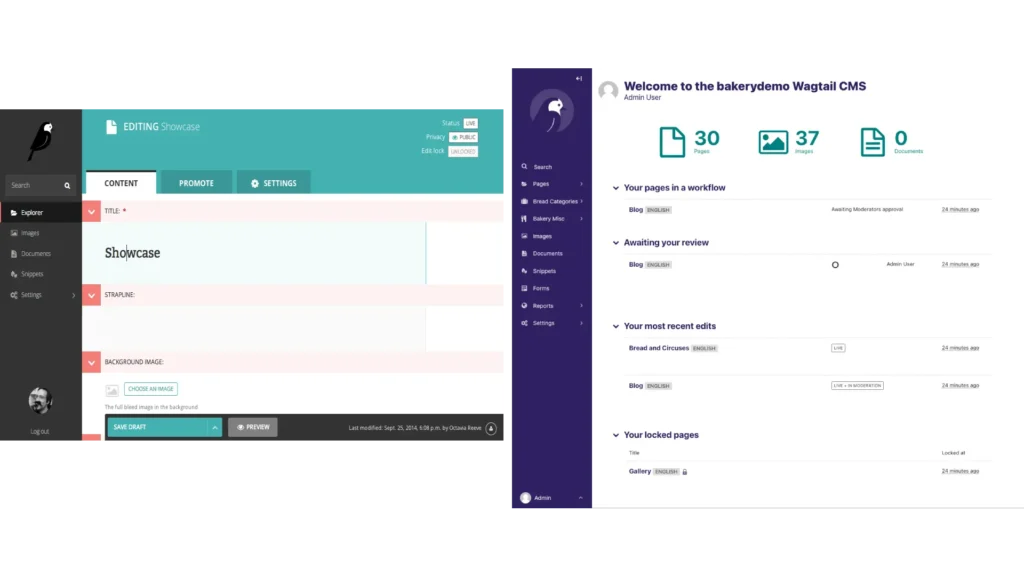Open the Settings tab in page editor

tap(273, 183)
